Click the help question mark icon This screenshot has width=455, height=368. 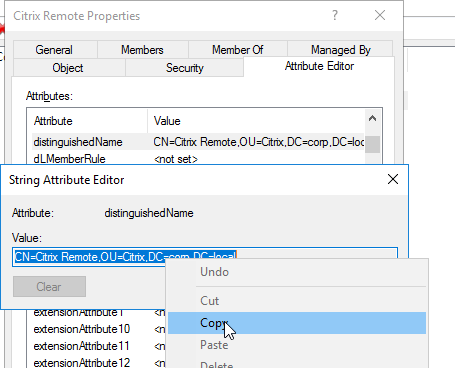tap(335, 15)
